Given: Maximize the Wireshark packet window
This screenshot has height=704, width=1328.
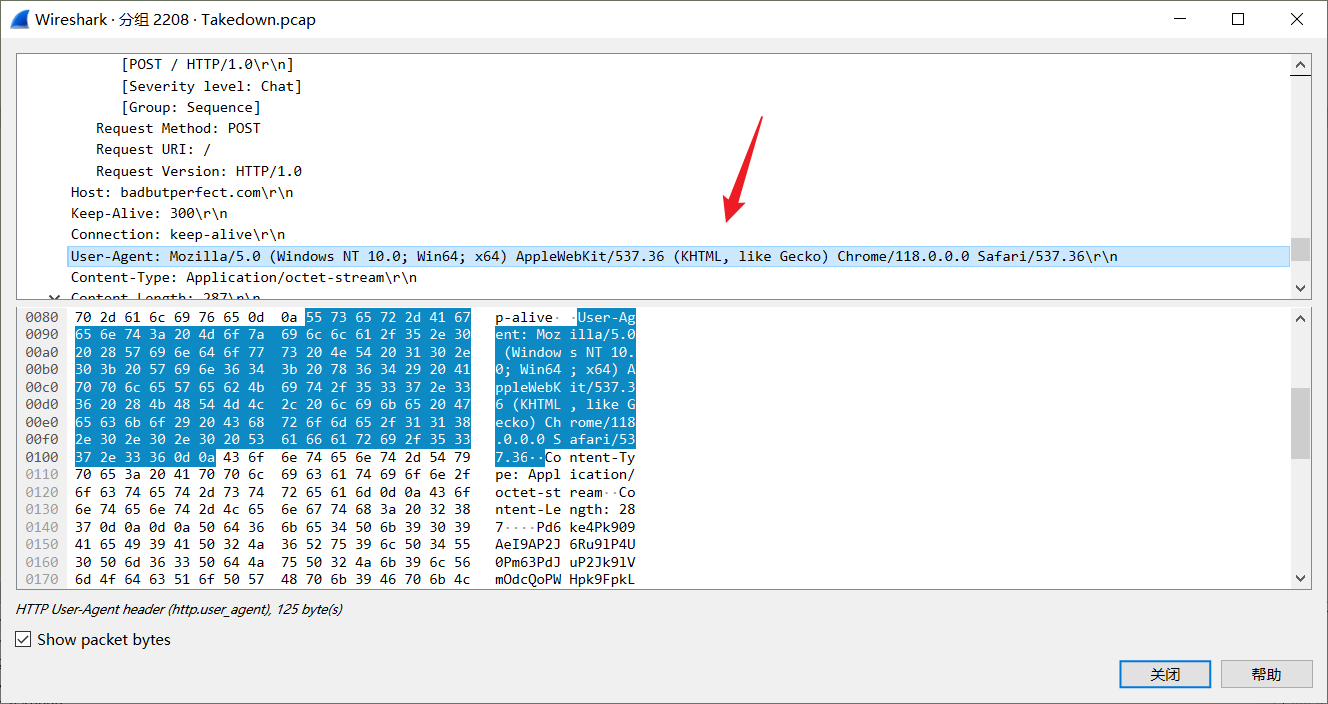Looking at the screenshot, I should pyautogui.click(x=1238, y=19).
